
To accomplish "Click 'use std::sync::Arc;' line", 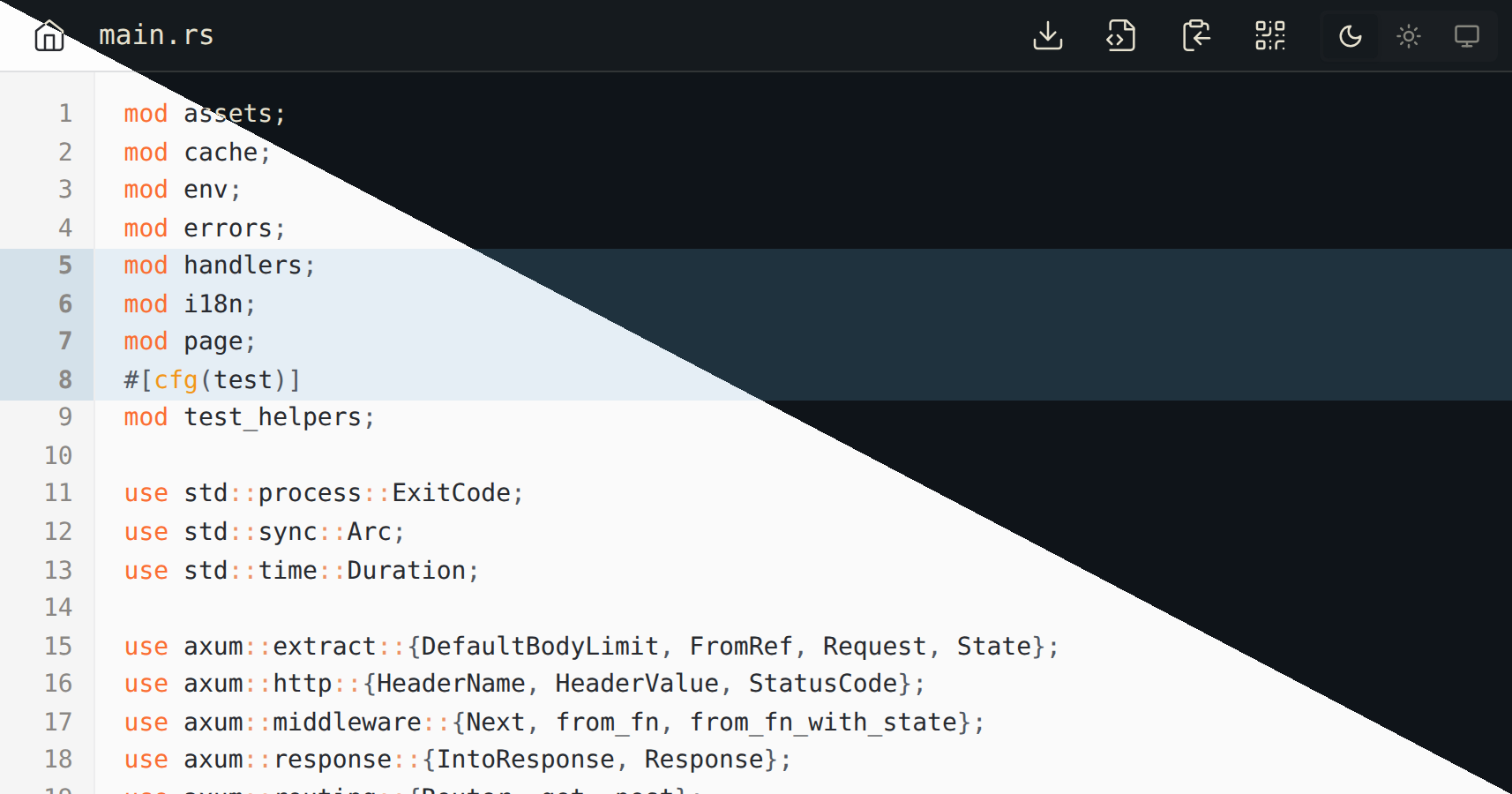I will pyautogui.click(x=265, y=531).
